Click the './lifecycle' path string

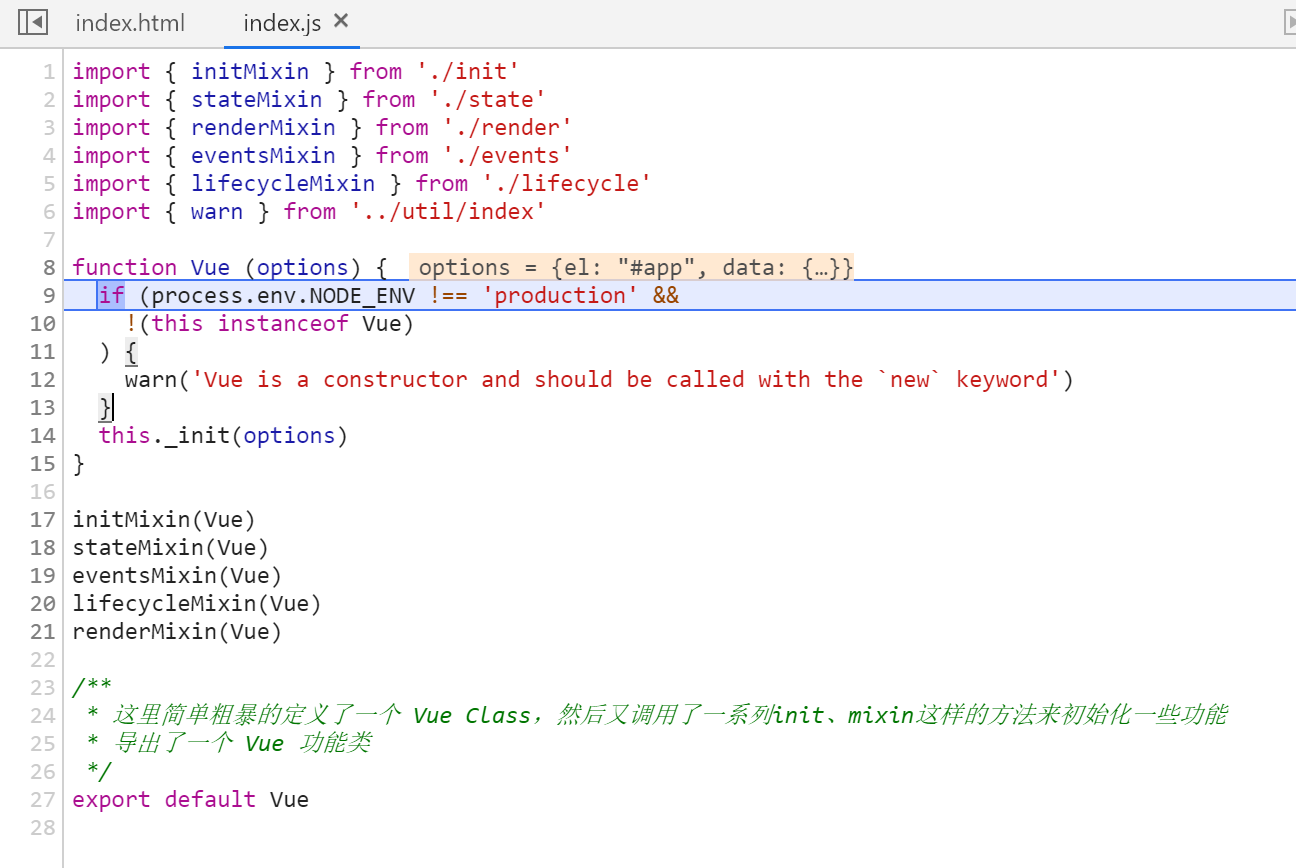pyautogui.click(x=567, y=184)
